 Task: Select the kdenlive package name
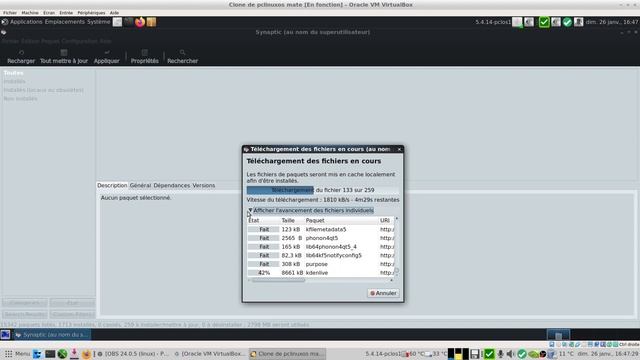click(x=317, y=273)
